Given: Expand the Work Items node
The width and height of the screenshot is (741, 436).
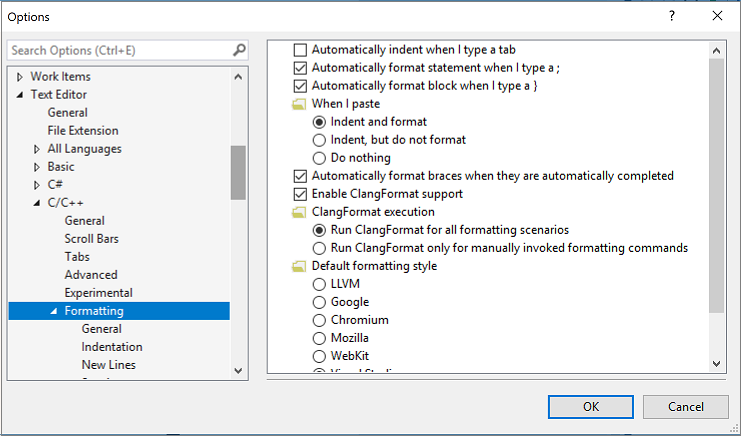Looking at the screenshot, I should [x=20, y=77].
